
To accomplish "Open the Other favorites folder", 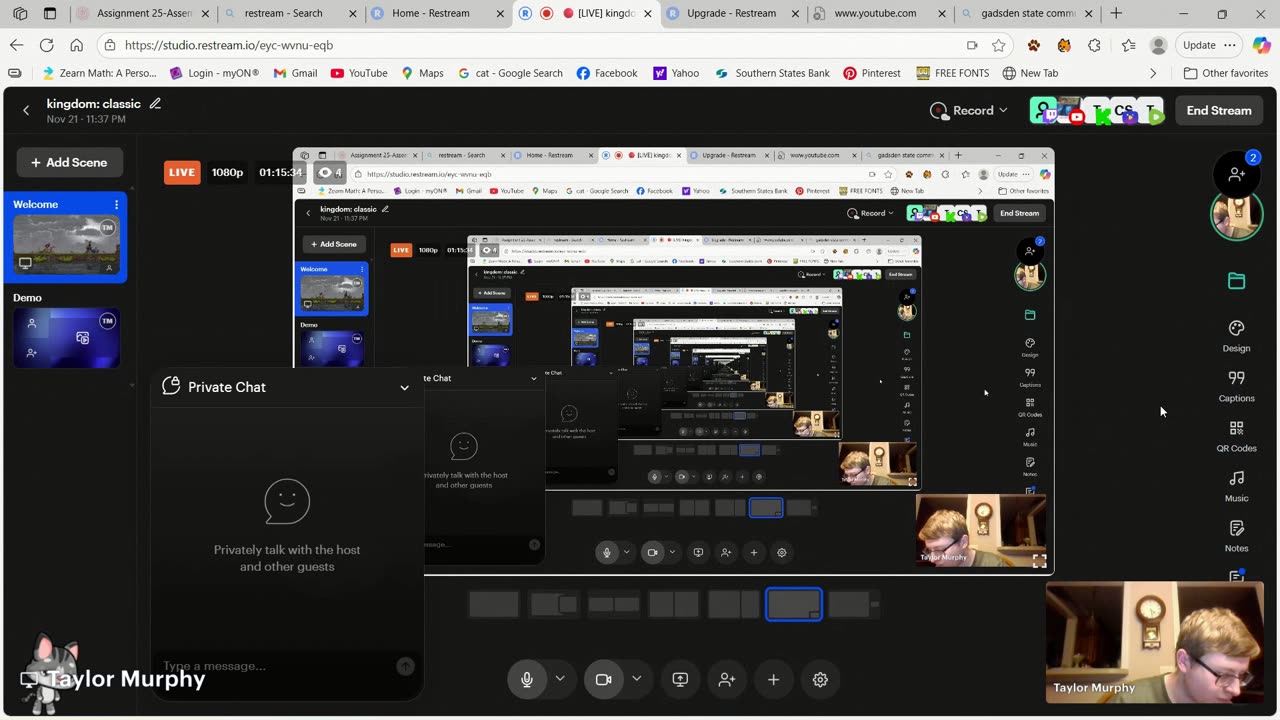I will (1226, 73).
